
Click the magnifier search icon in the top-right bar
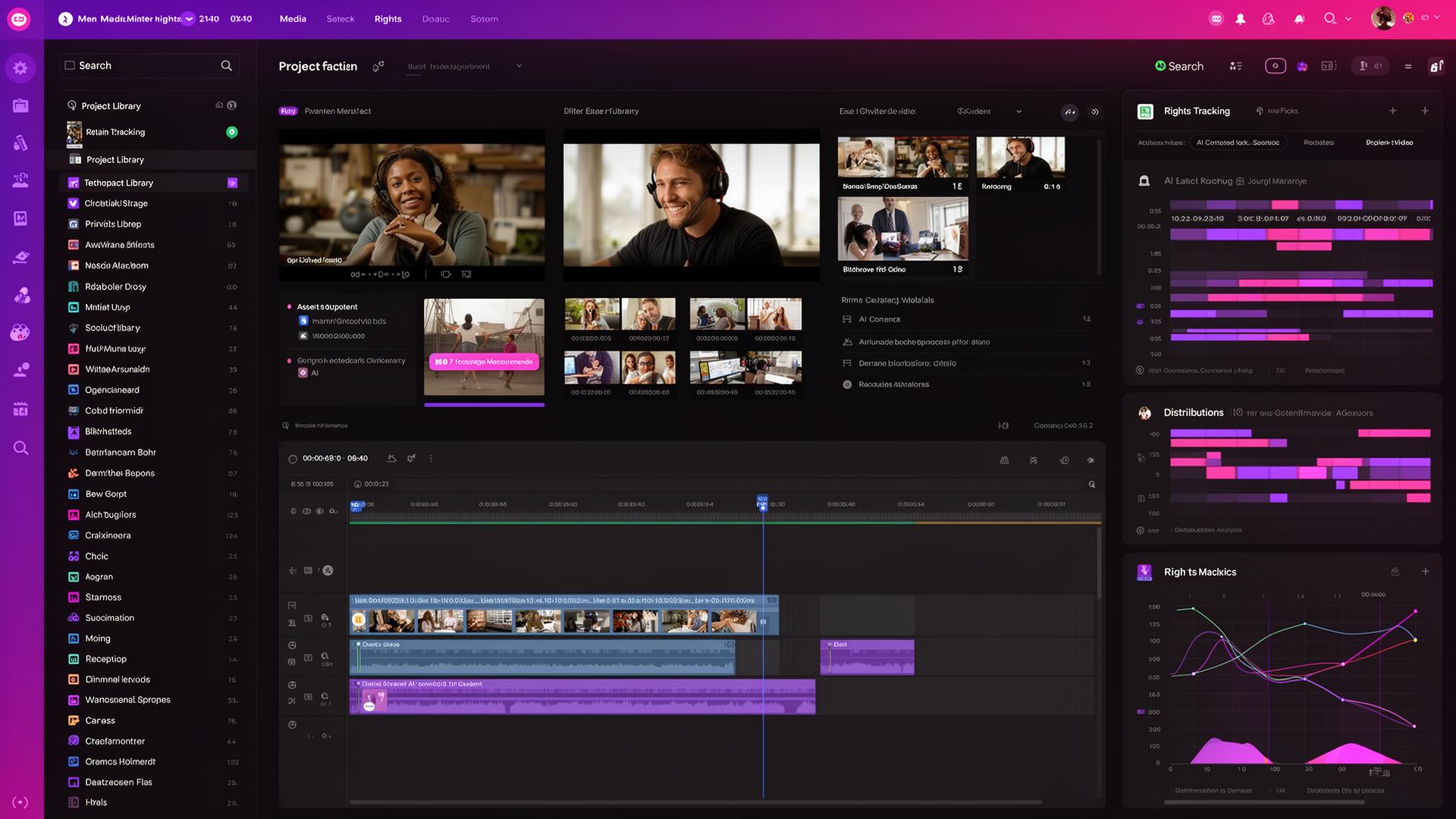tap(1329, 18)
